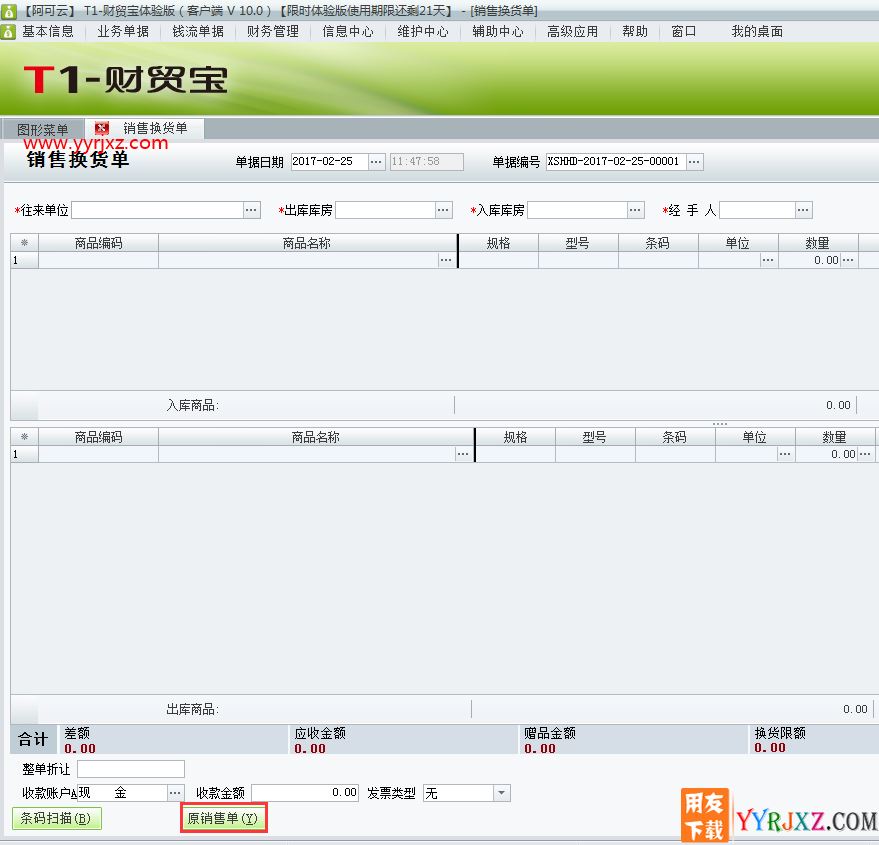Click the 单据日期 date field
The image size is (879, 845).
coord(330,162)
